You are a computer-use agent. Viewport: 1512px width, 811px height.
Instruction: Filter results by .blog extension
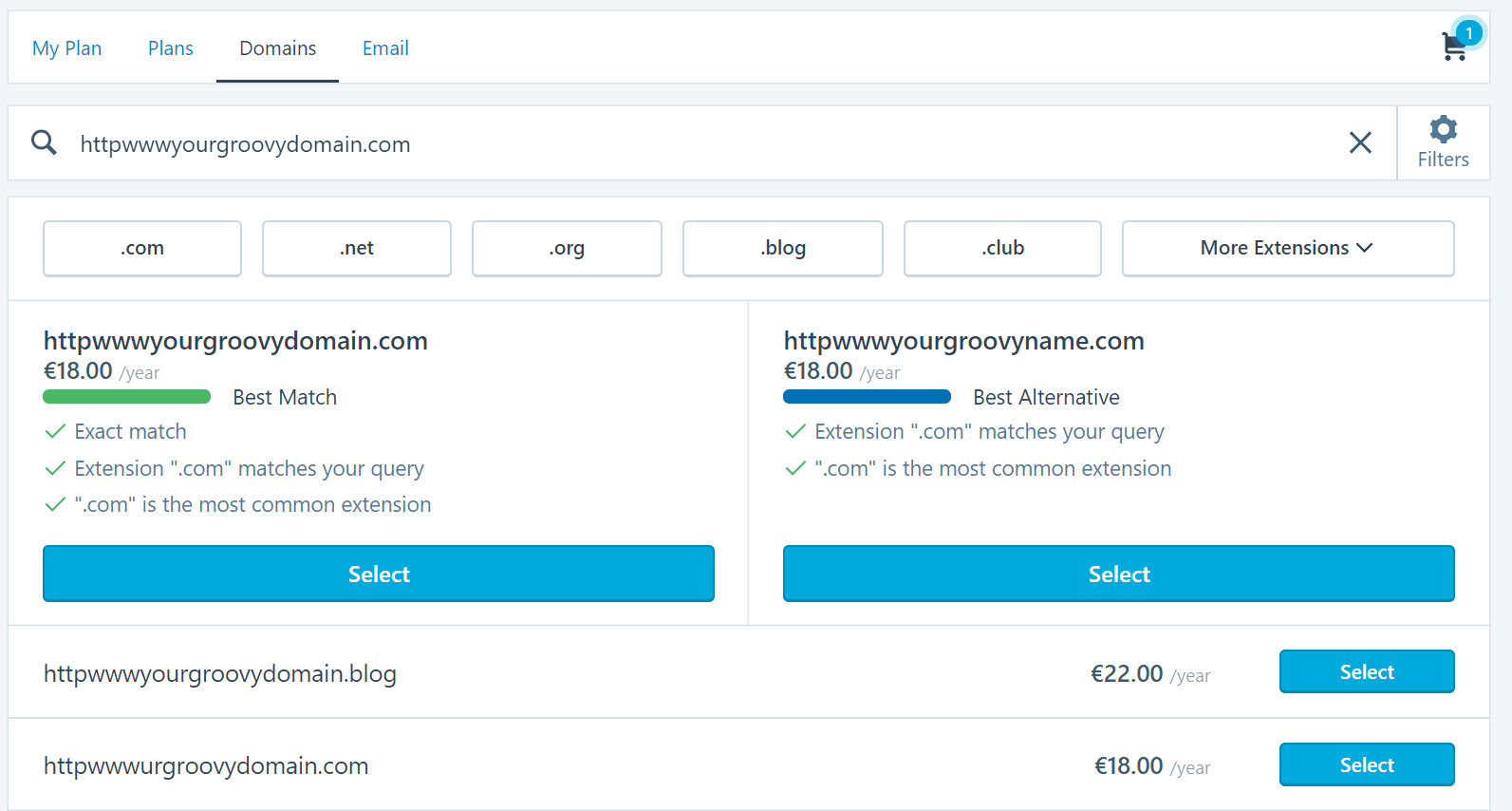783,249
